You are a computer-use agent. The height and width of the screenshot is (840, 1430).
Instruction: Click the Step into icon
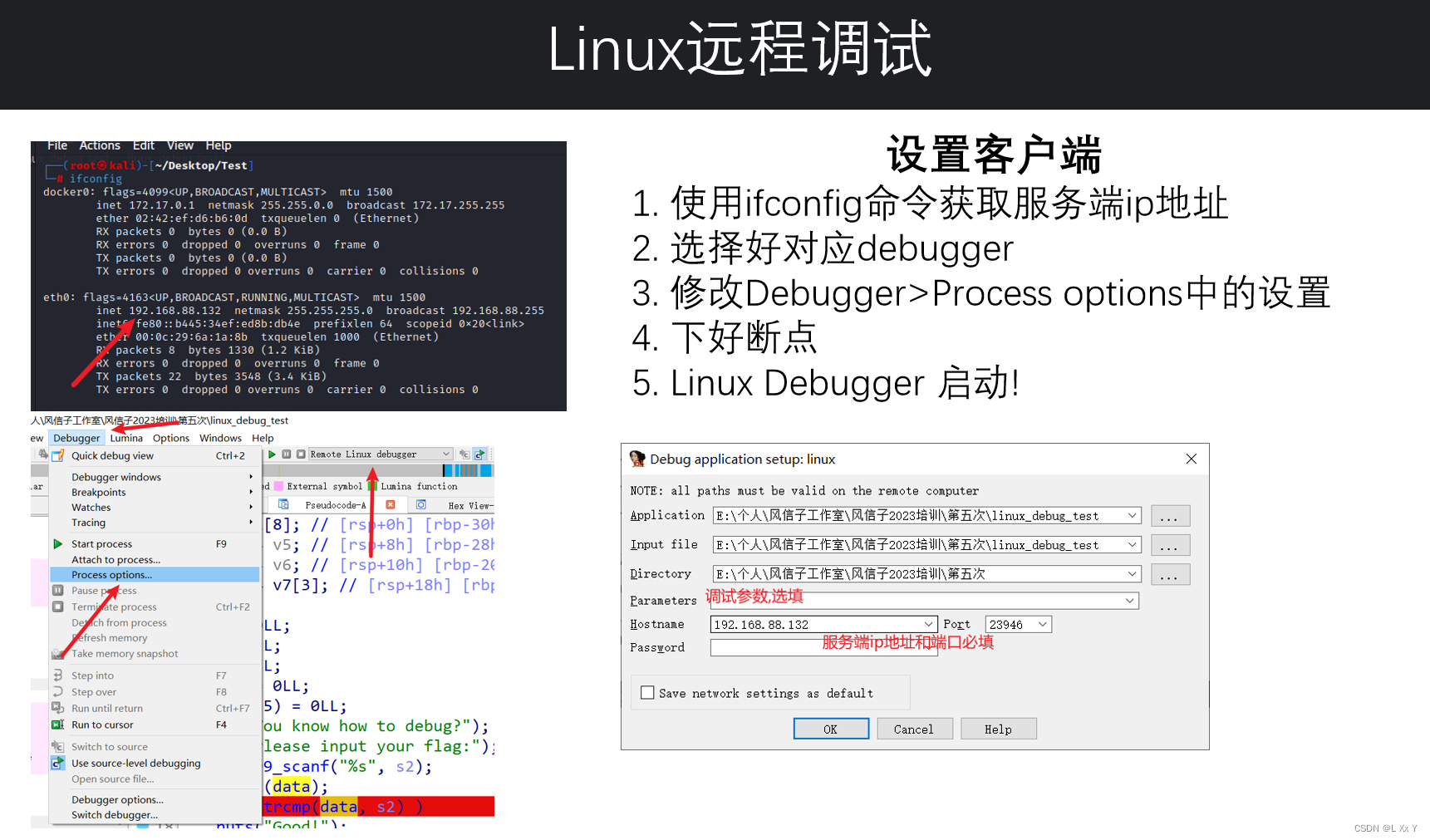pyautogui.click(x=58, y=675)
